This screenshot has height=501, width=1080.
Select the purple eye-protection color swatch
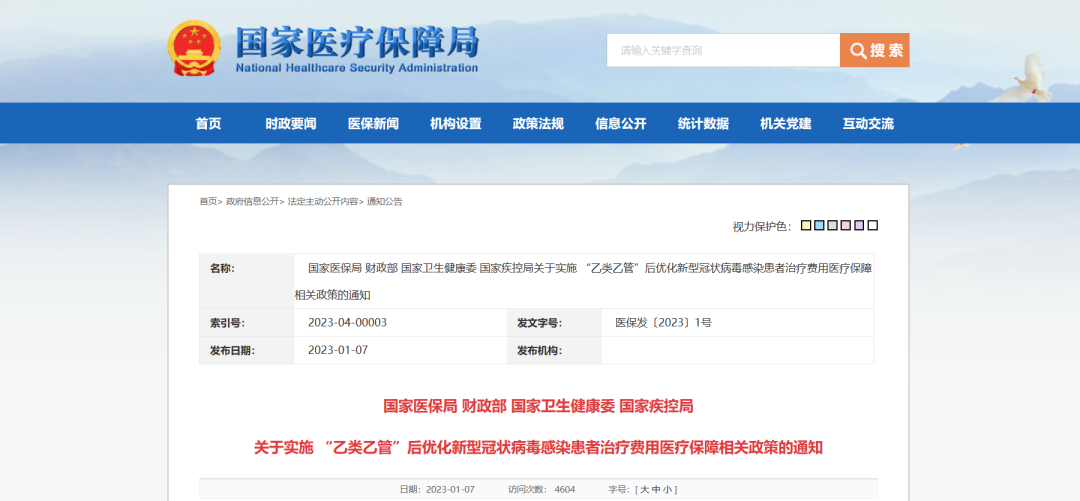tap(859, 225)
